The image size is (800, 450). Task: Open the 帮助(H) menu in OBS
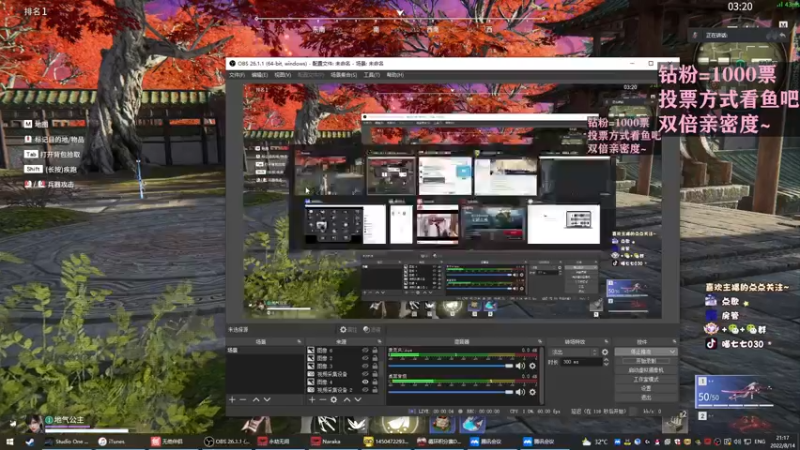tap(395, 75)
